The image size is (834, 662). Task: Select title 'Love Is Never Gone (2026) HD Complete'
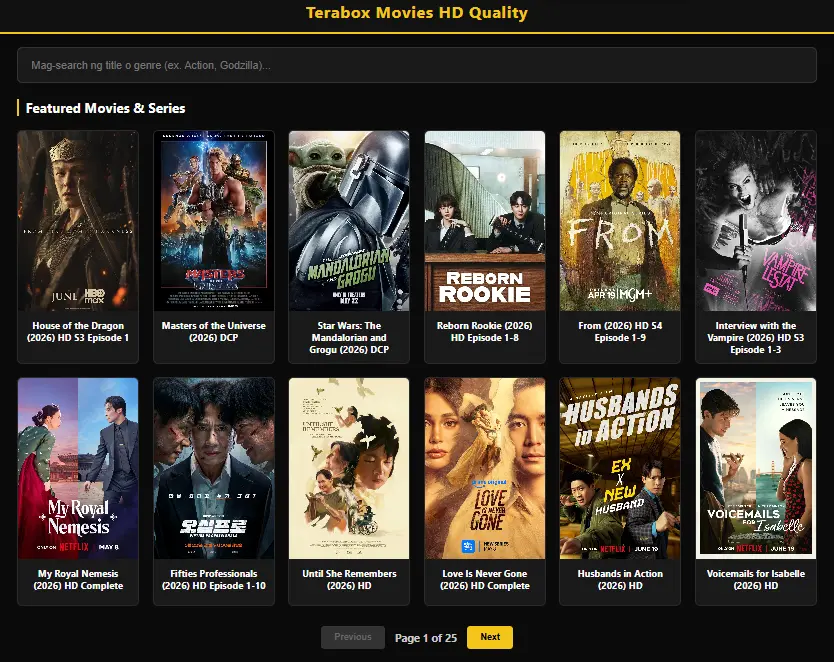[485, 580]
